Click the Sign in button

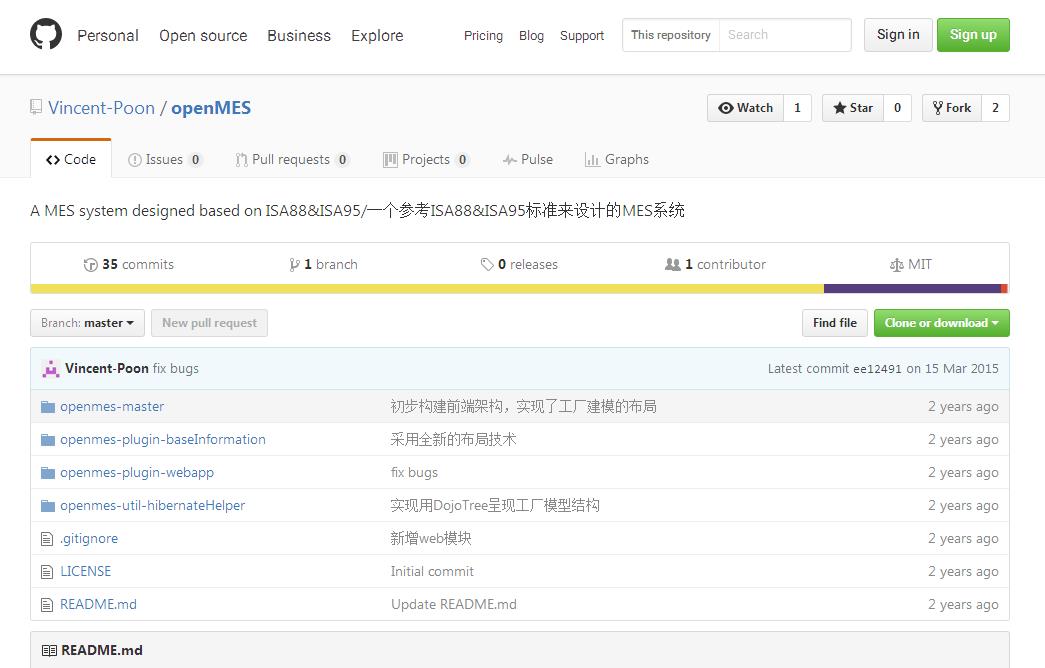(x=898, y=35)
